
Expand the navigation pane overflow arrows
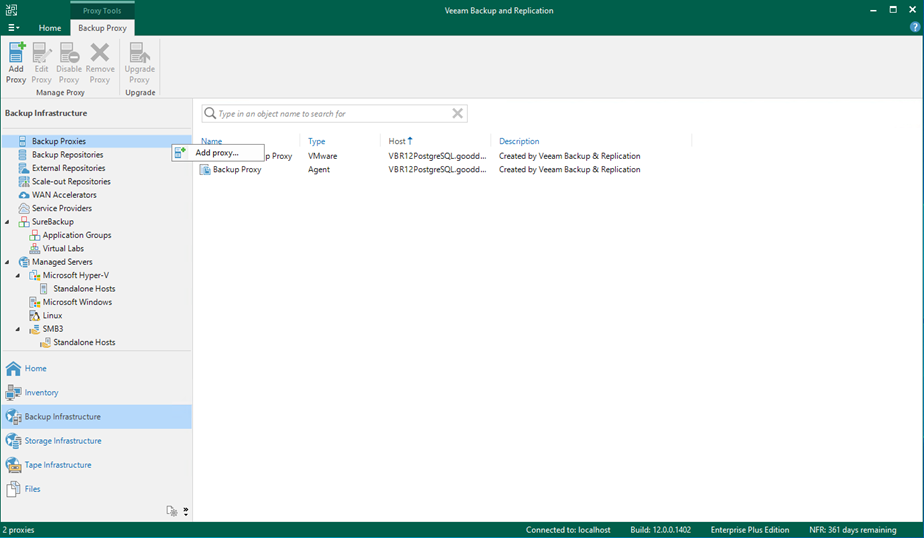point(186,511)
